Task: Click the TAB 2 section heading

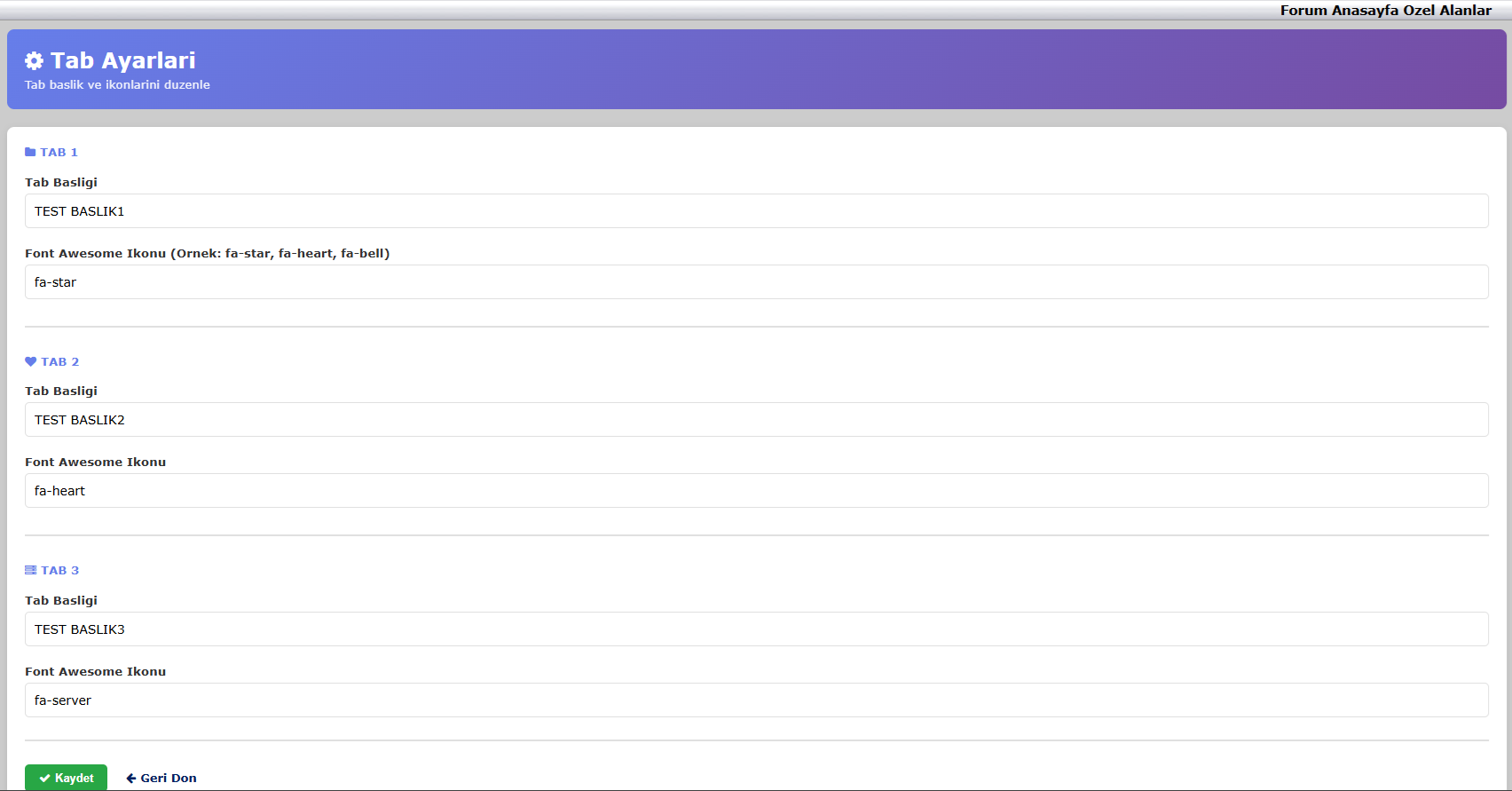Action: pos(59,361)
